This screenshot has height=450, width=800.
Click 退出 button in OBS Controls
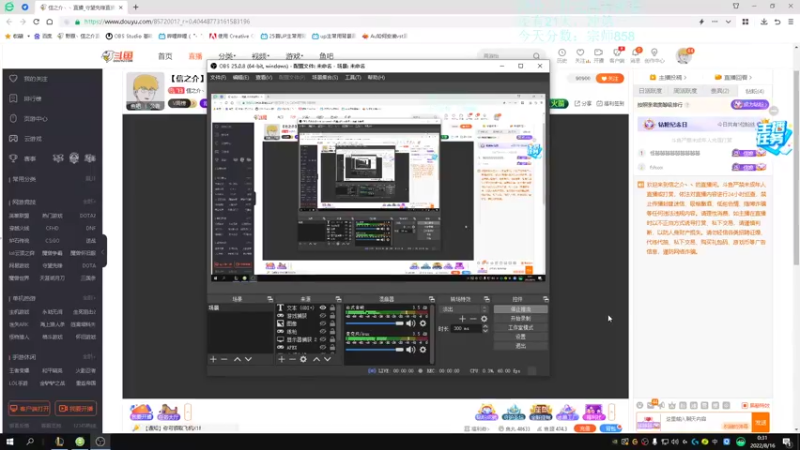click(520, 346)
